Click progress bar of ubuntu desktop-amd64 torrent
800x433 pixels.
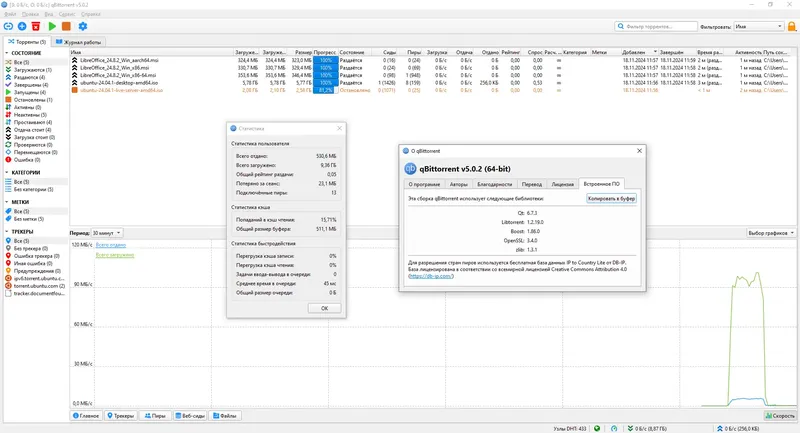(x=325, y=83)
